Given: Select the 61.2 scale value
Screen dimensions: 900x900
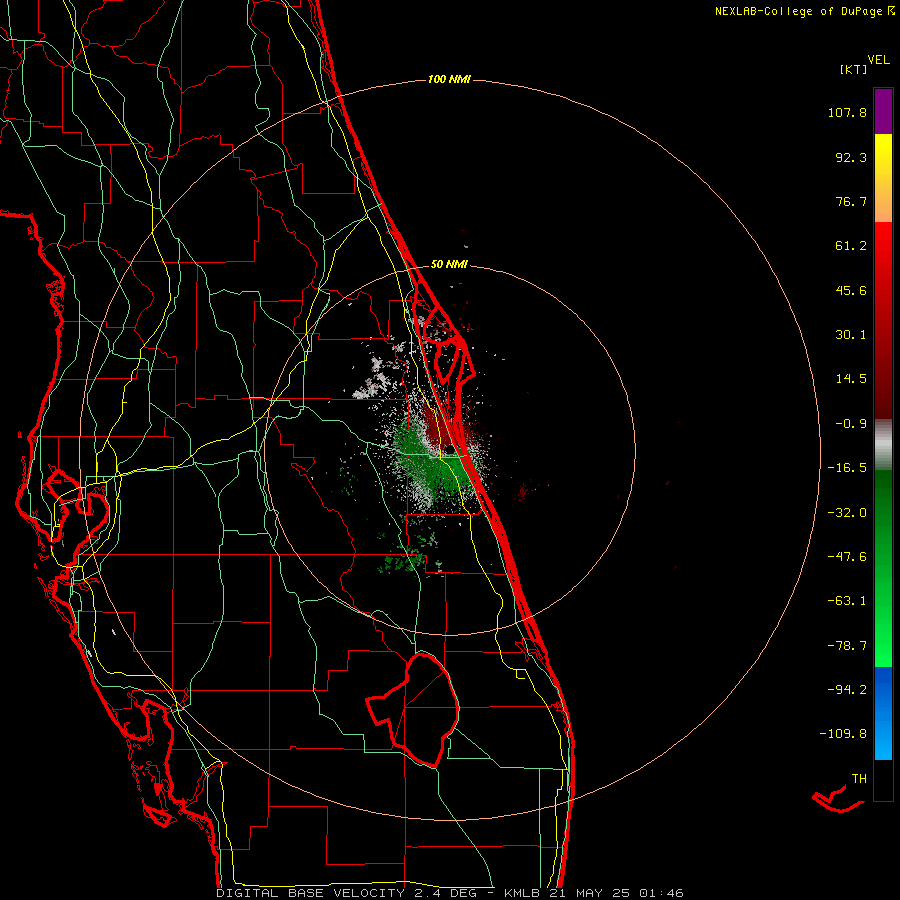Looking at the screenshot, I should point(851,246).
